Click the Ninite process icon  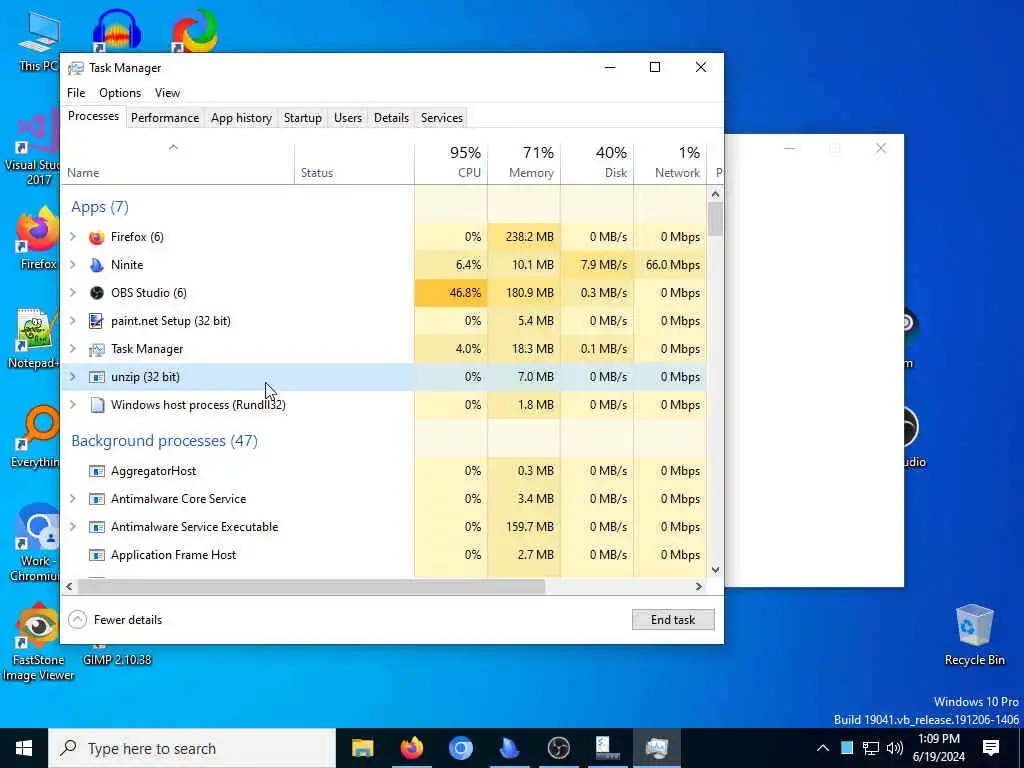click(x=97, y=265)
